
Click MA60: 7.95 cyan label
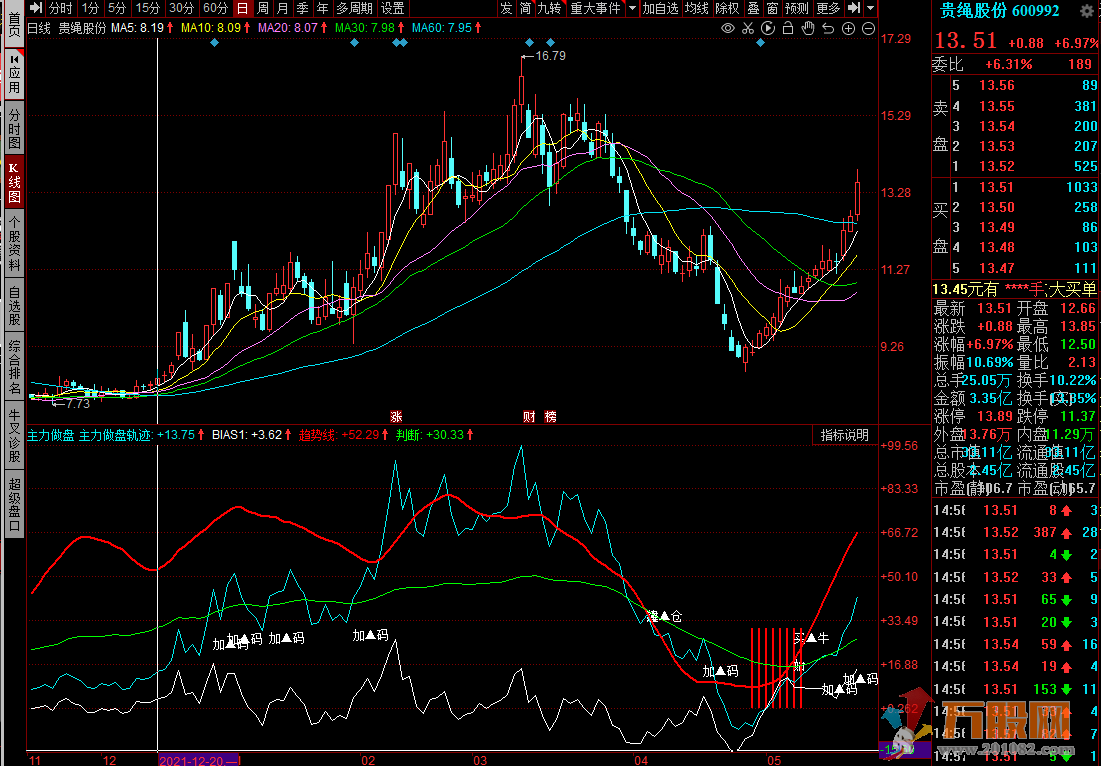[x=447, y=29]
